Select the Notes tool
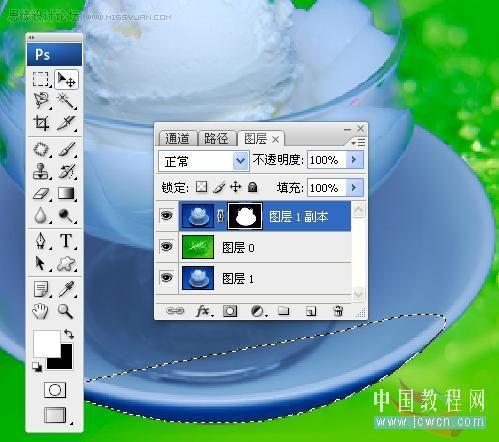 (x=42, y=289)
